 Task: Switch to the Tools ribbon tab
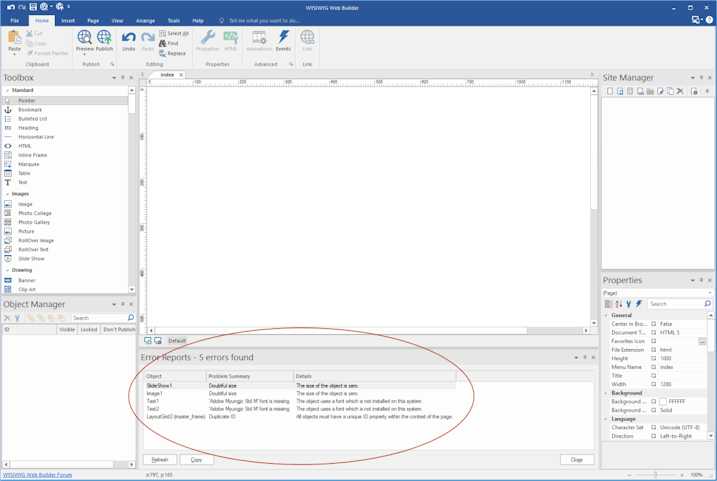pyautogui.click(x=174, y=21)
